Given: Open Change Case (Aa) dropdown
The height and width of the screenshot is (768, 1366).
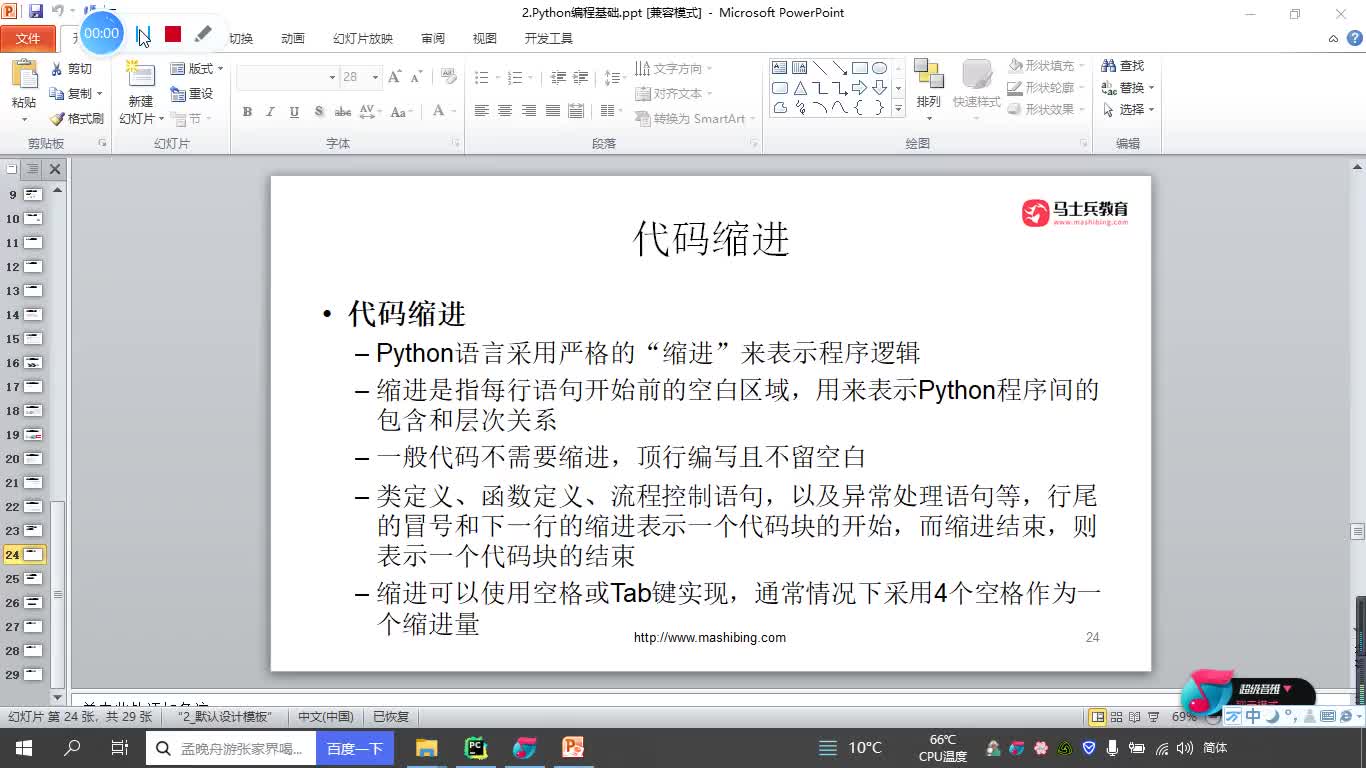Looking at the screenshot, I should 401,112.
